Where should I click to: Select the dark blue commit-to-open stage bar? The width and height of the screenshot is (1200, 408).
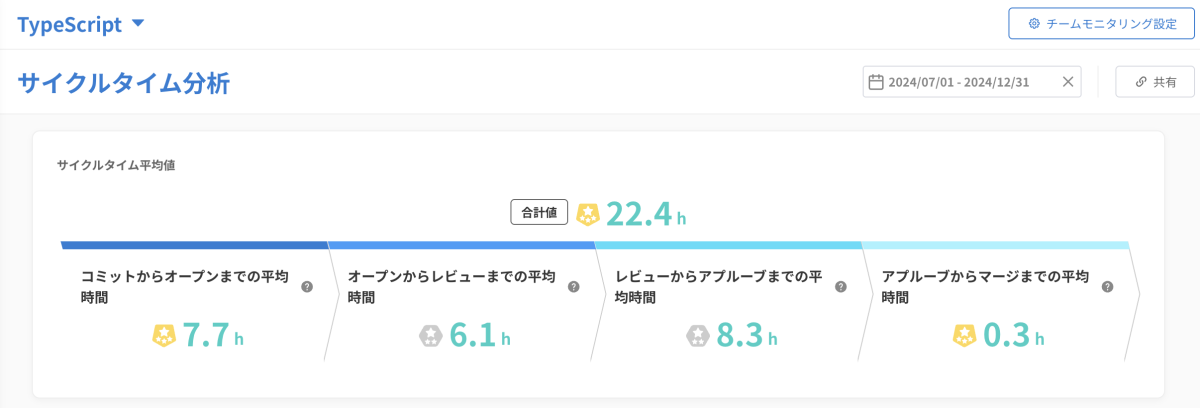(195, 245)
